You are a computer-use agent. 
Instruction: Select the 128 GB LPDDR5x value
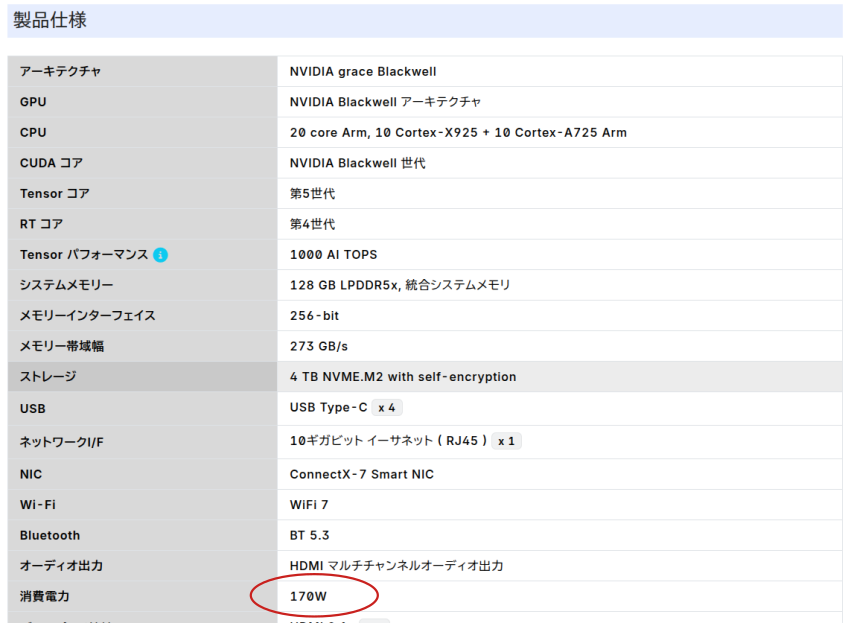400,285
